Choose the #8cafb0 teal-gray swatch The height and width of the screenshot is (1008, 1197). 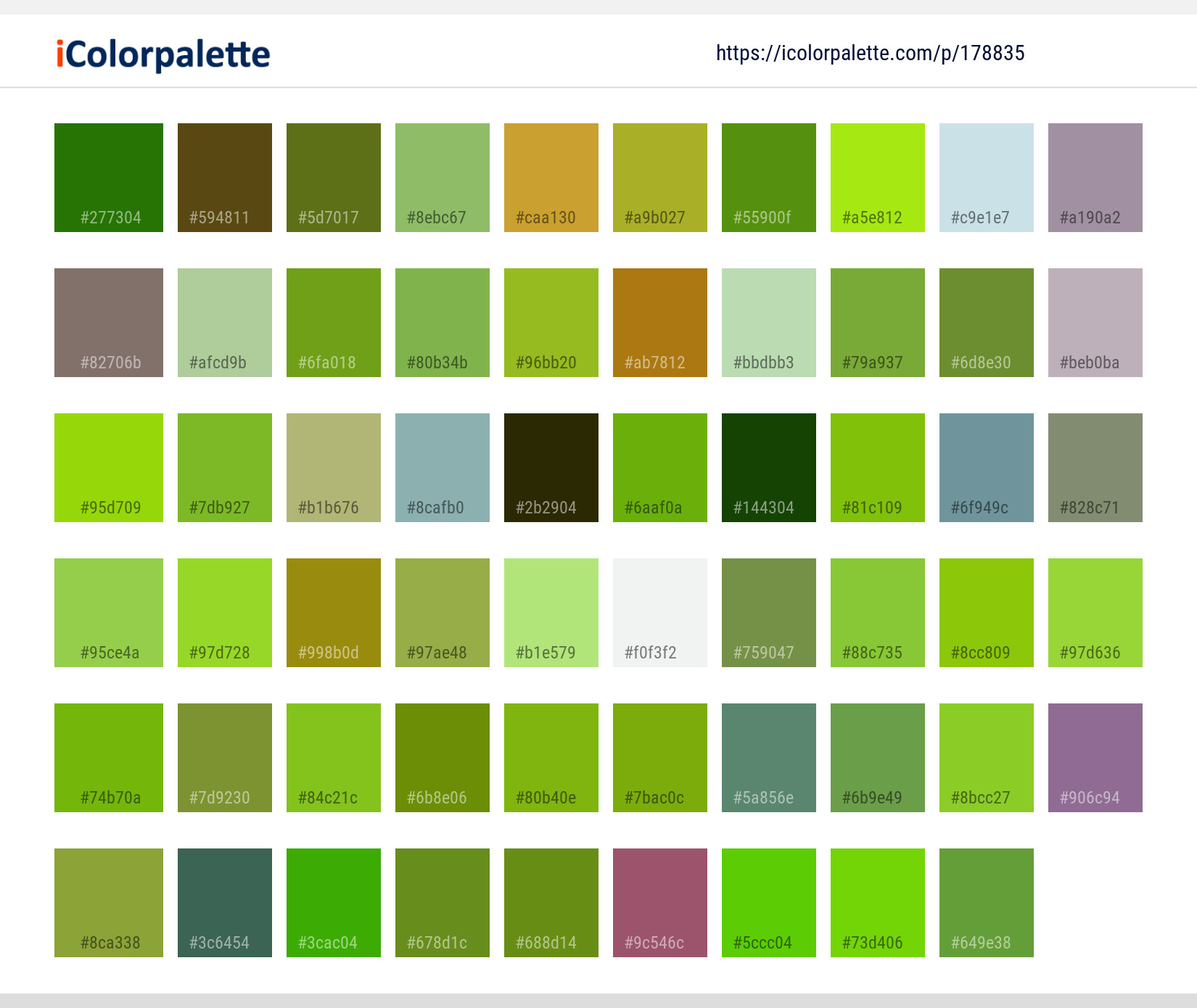(443, 468)
